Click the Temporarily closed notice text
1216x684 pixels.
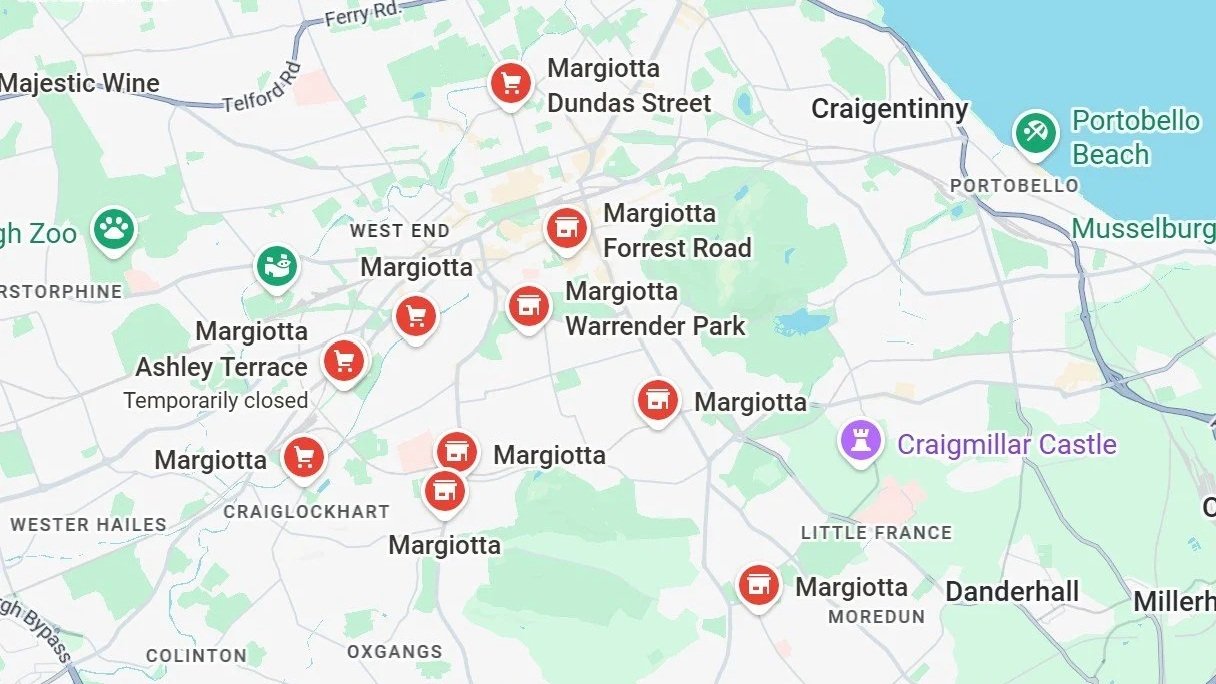[215, 401]
